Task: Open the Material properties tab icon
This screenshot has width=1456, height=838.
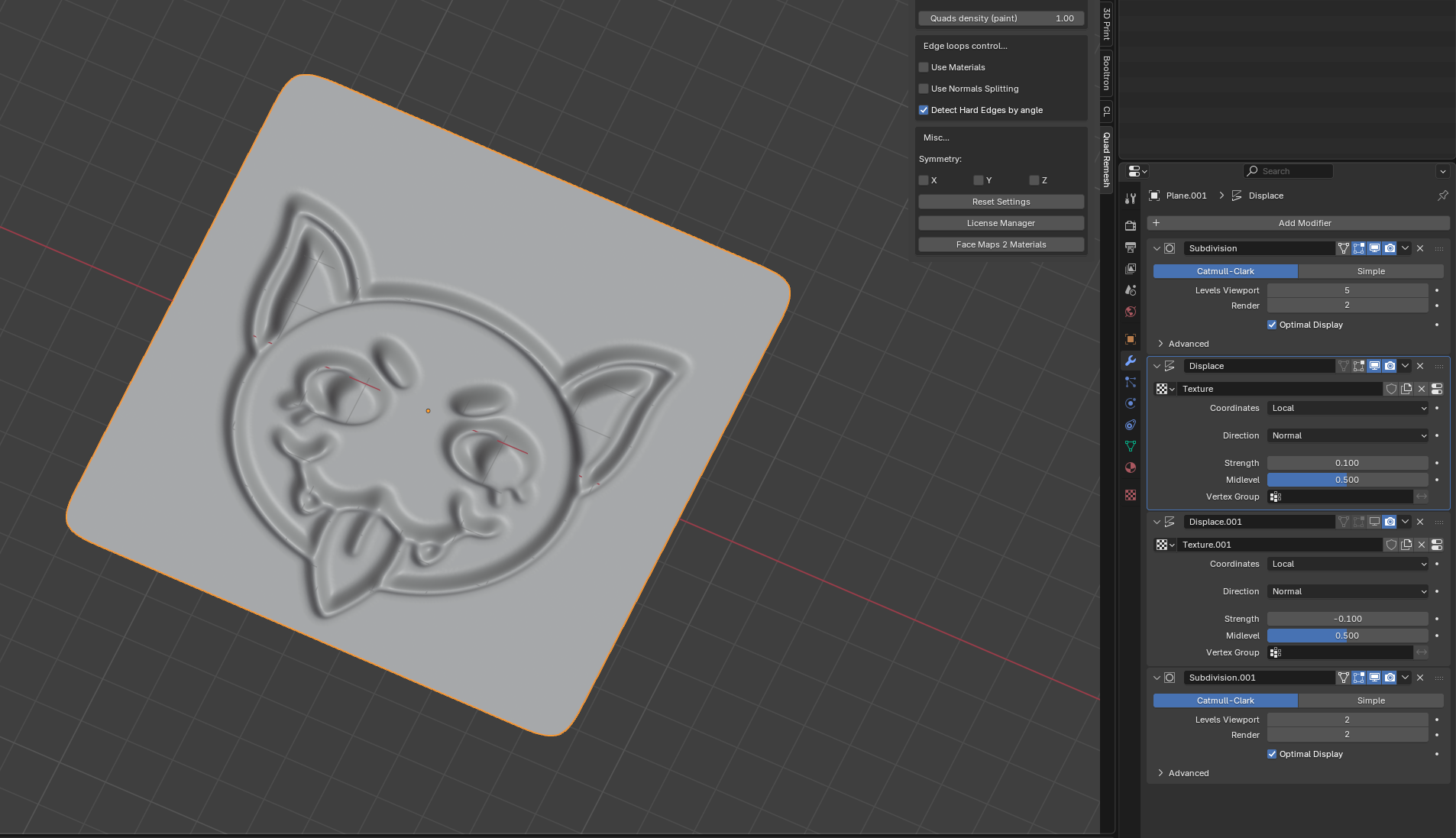Action: [x=1131, y=468]
